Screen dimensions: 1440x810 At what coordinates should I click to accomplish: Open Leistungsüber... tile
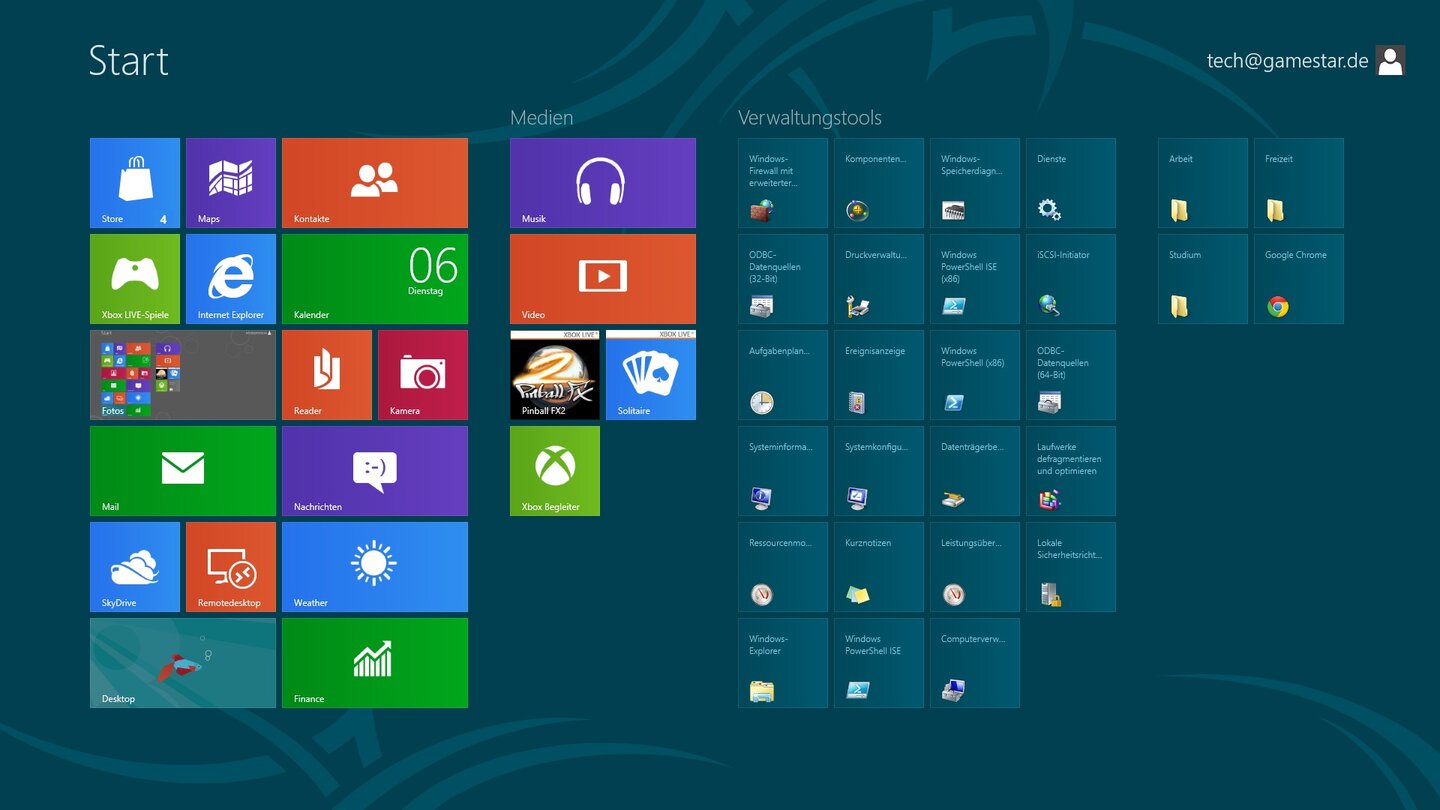975,567
